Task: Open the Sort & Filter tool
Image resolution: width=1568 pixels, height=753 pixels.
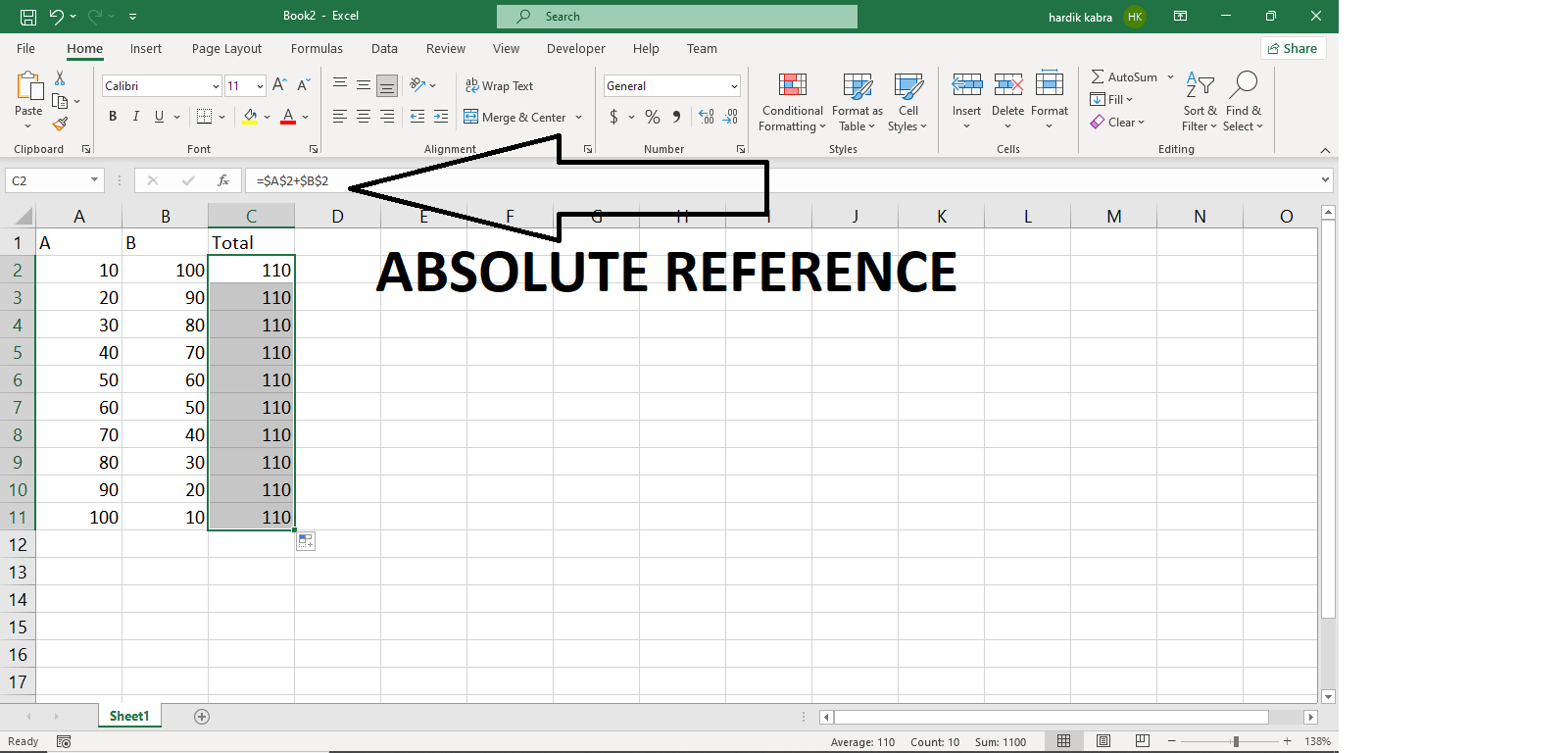Action: point(1200,102)
